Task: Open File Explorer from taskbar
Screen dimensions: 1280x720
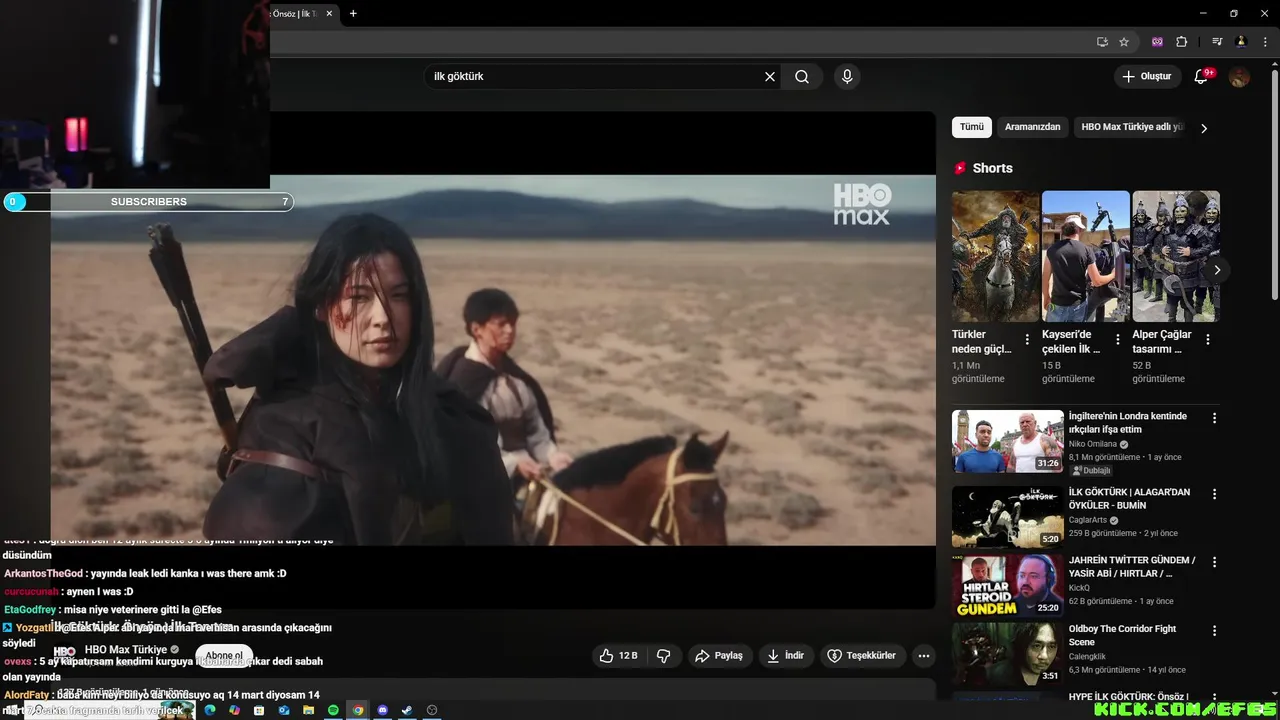Action: [308, 710]
